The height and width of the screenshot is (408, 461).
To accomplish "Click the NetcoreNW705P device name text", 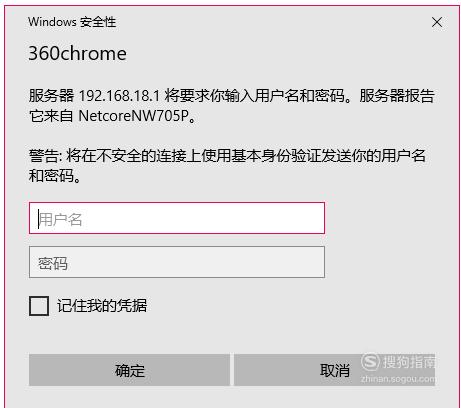I will (x=133, y=116).
